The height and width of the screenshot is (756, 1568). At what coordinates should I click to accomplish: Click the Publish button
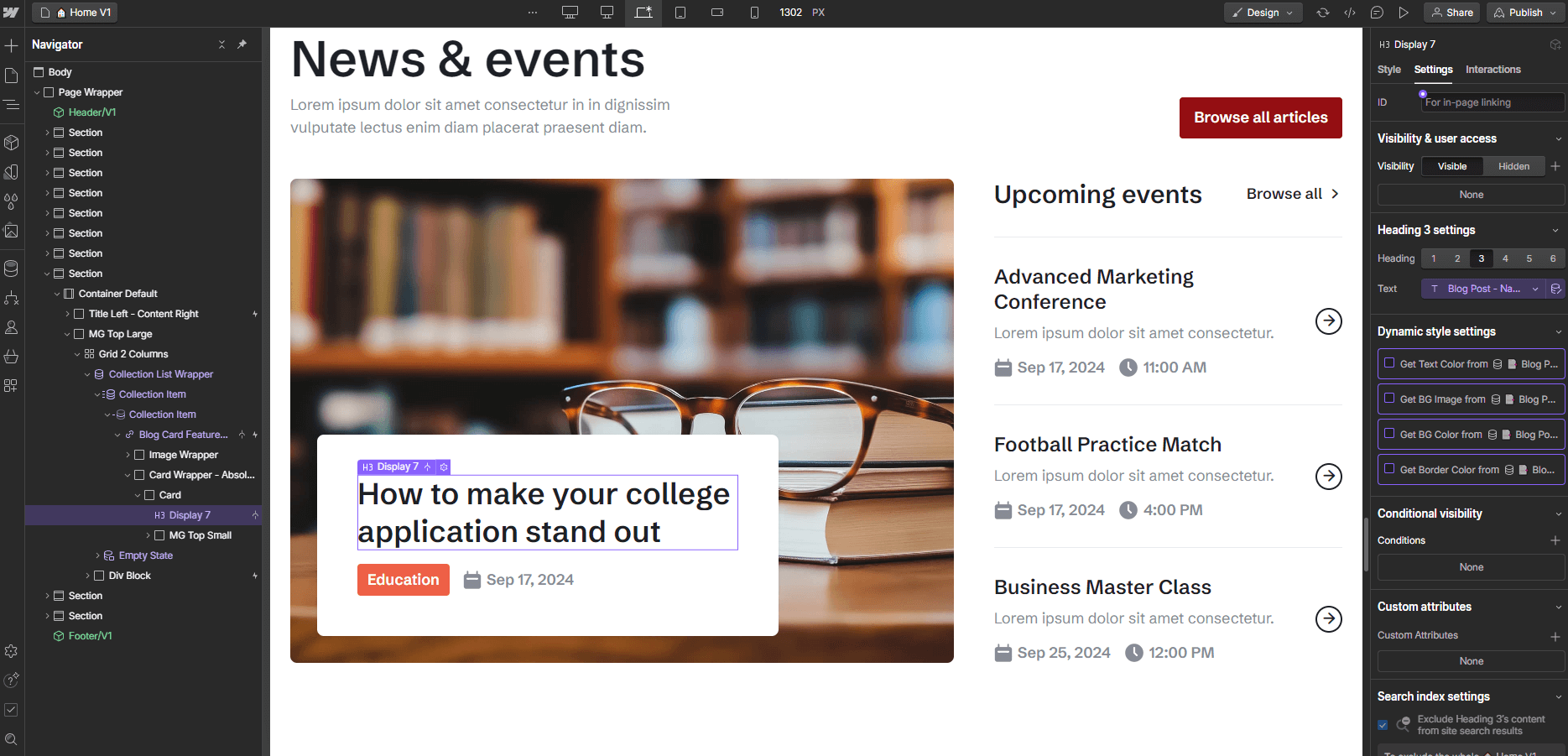1523,13
